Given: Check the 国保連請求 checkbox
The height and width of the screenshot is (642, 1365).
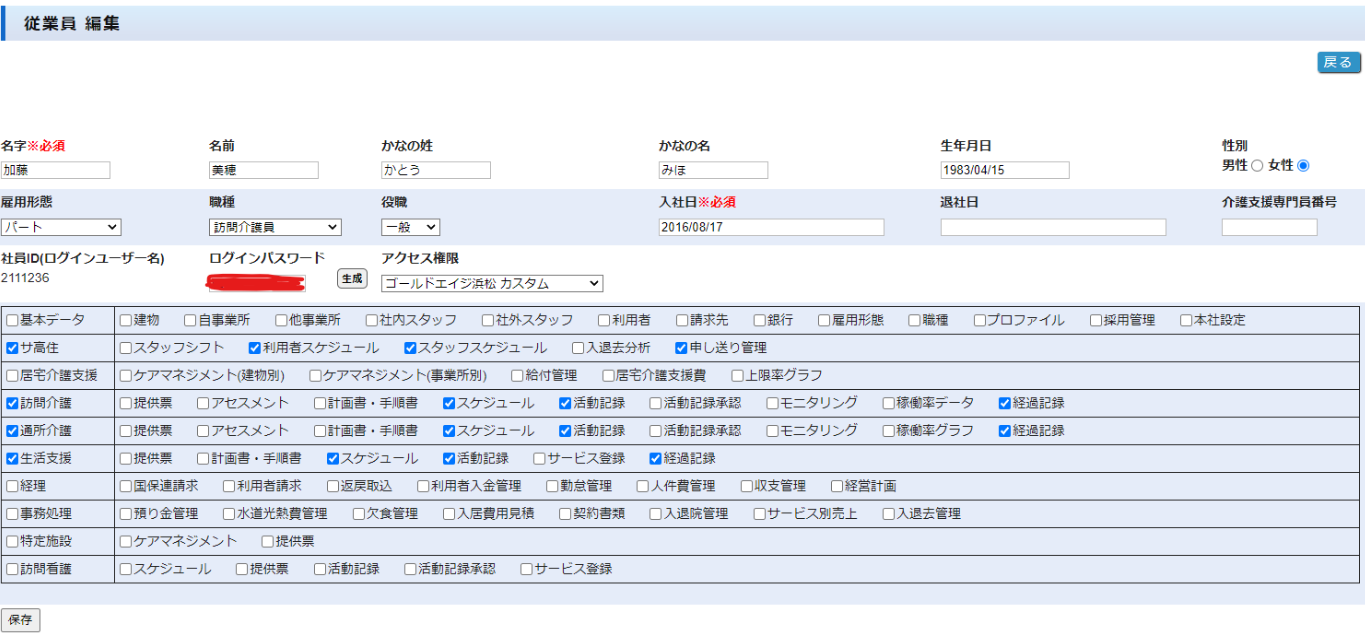Looking at the screenshot, I should click(126, 487).
